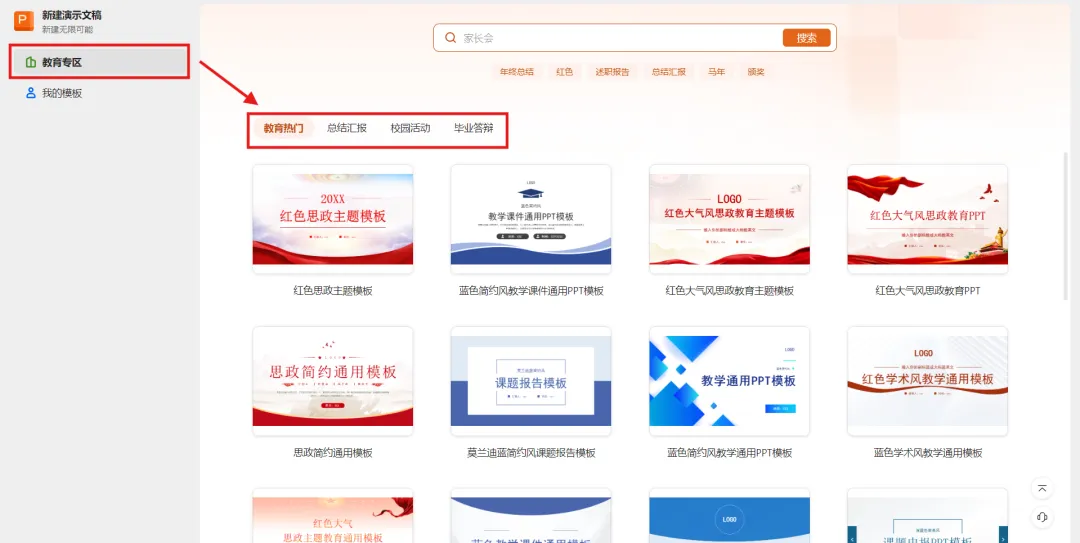
Task: Click the 年终总结 search tag
Action: pyautogui.click(x=517, y=72)
